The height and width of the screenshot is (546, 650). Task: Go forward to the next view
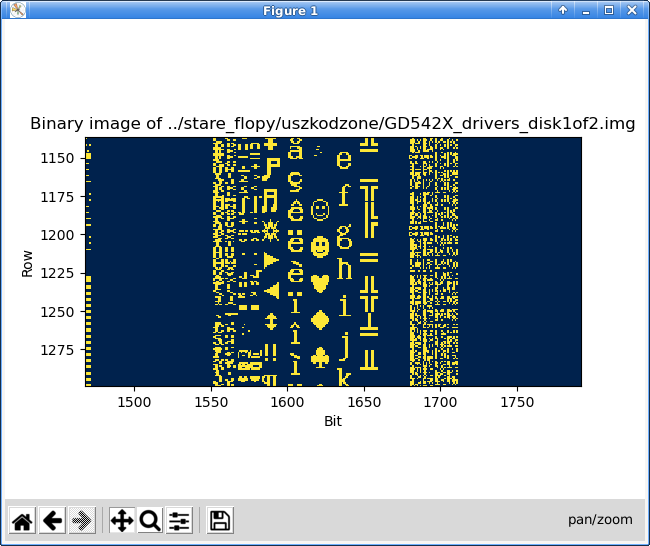click(x=82, y=520)
